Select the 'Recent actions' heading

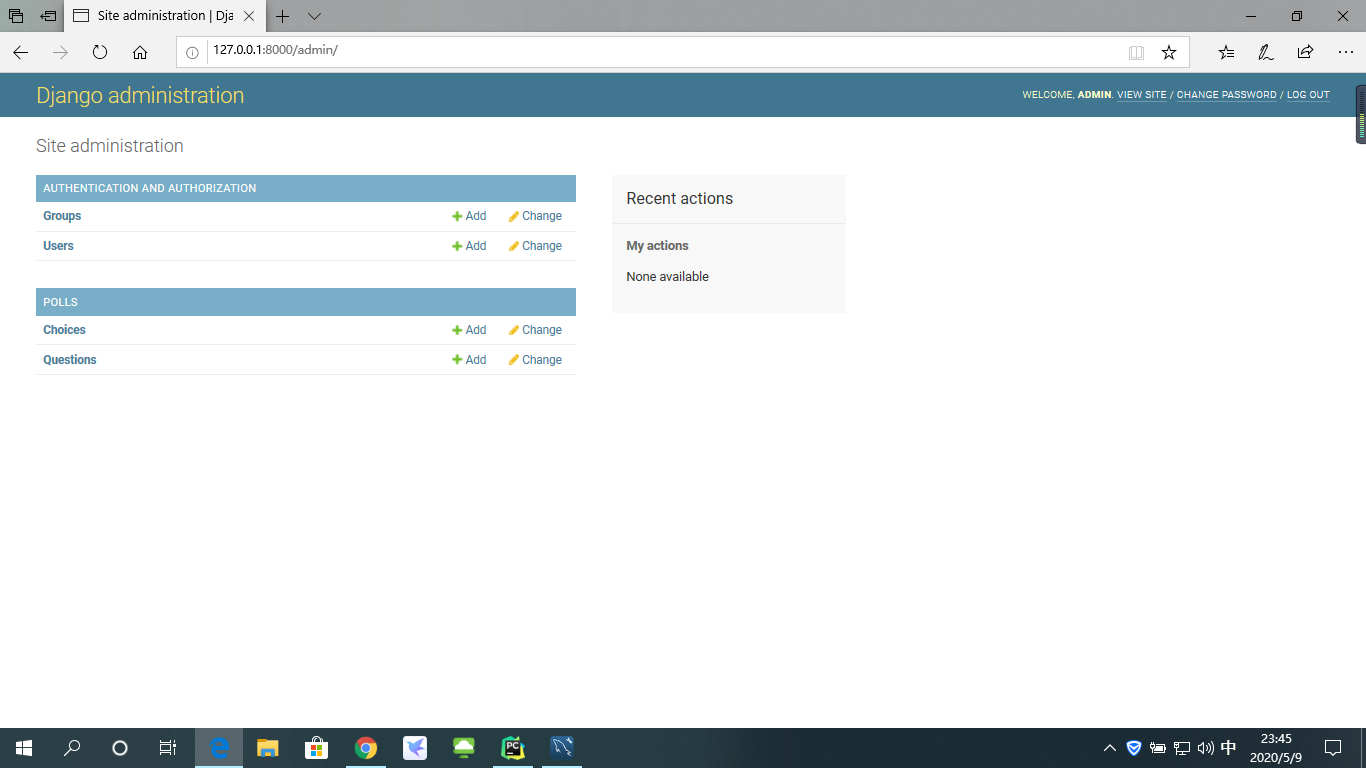[680, 199]
